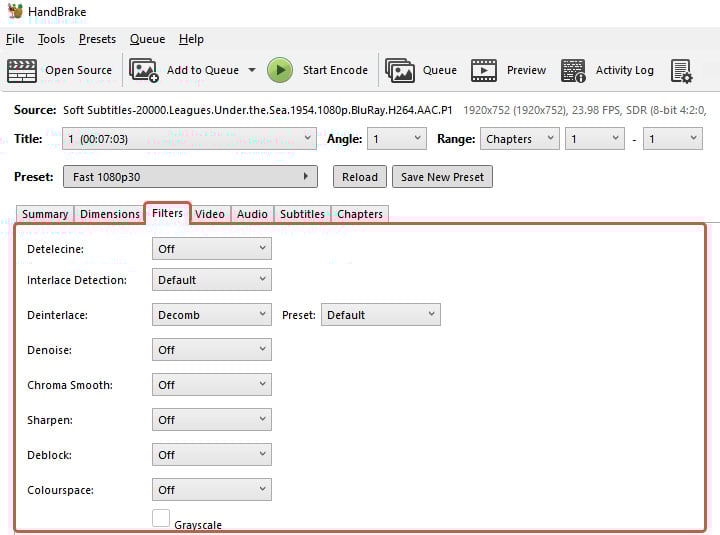Open the Title dropdown showing 1 (00:07:03)
The image size is (720, 535).
click(189, 139)
